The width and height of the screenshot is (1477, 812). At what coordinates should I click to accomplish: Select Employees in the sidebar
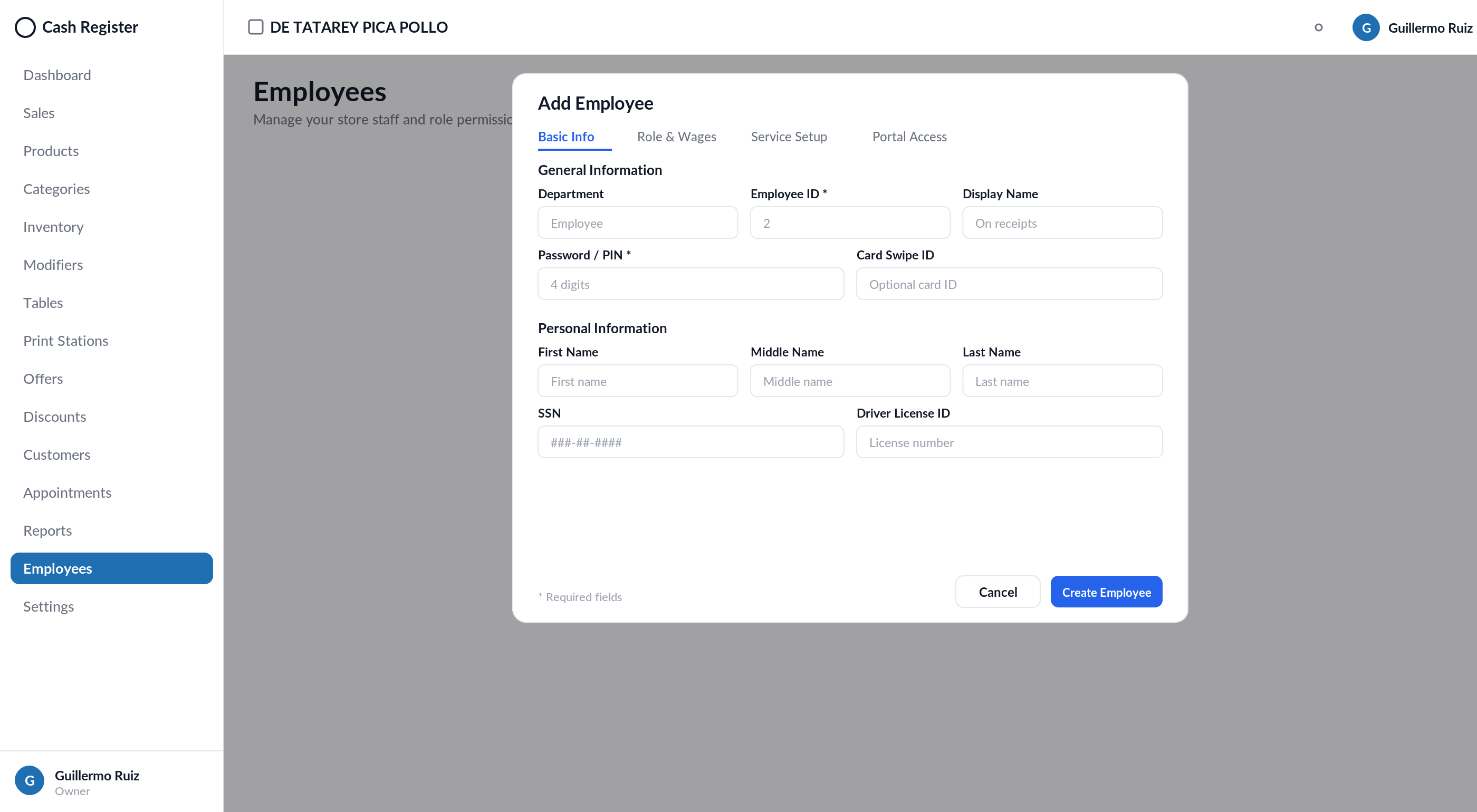(x=112, y=568)
